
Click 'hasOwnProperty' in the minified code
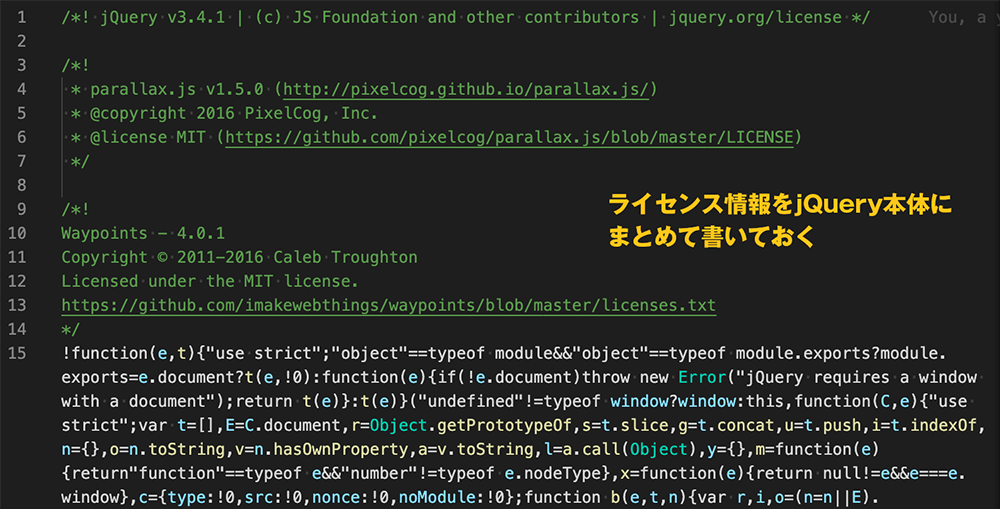click(x=341, y=450)
